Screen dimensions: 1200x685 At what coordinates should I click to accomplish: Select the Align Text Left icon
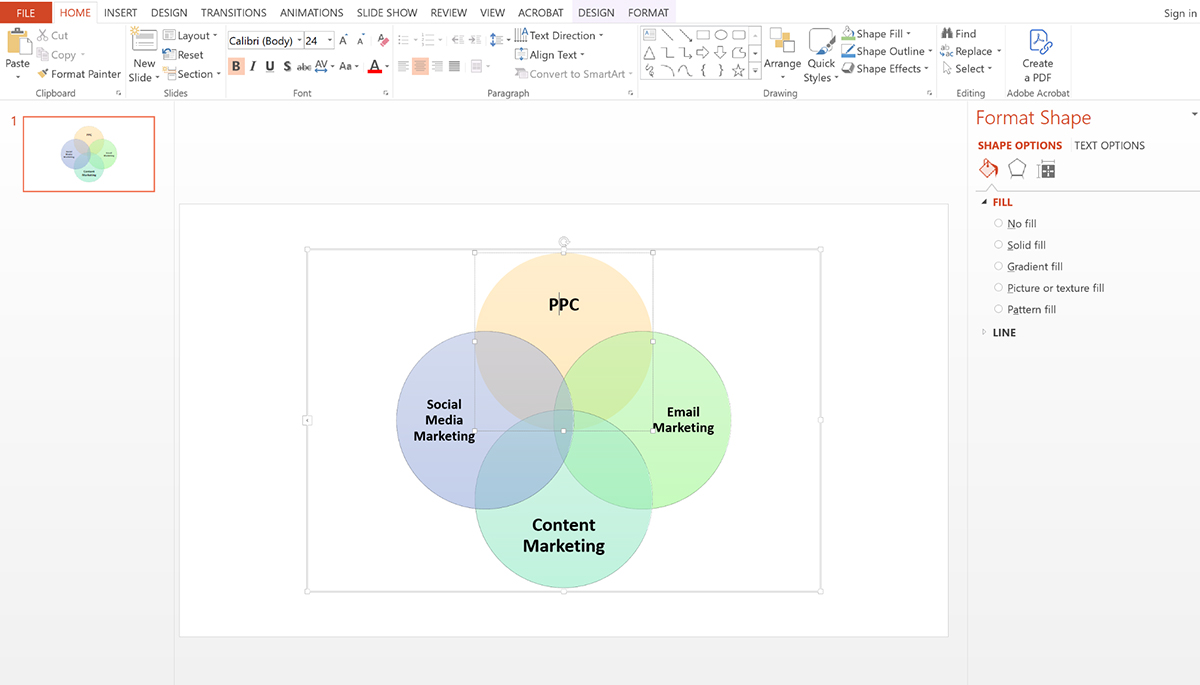(x=403, y=65)
